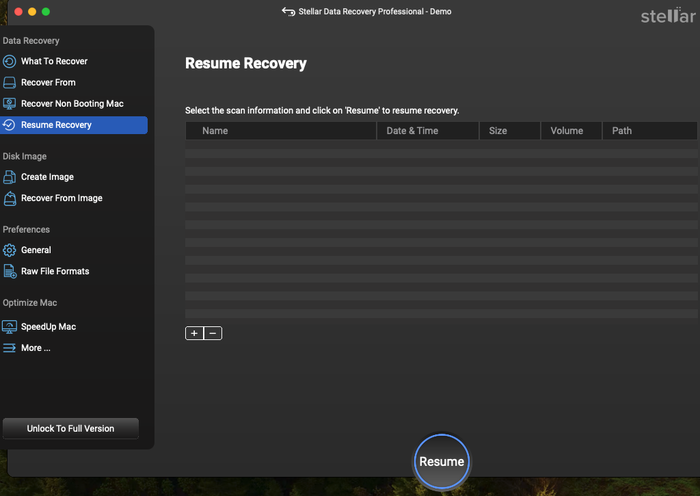Click the Optimize Mac section heading
The width and height of the screenshot is (700, 496).
click(29, 303)
